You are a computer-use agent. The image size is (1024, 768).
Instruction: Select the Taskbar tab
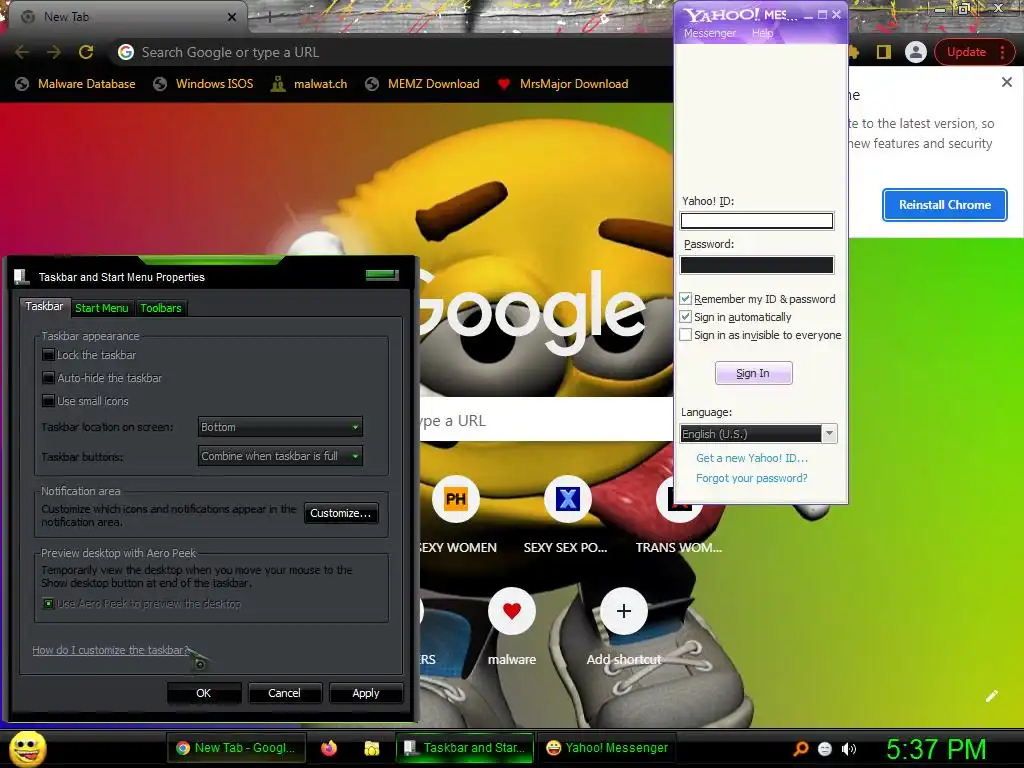coord(44,306)
